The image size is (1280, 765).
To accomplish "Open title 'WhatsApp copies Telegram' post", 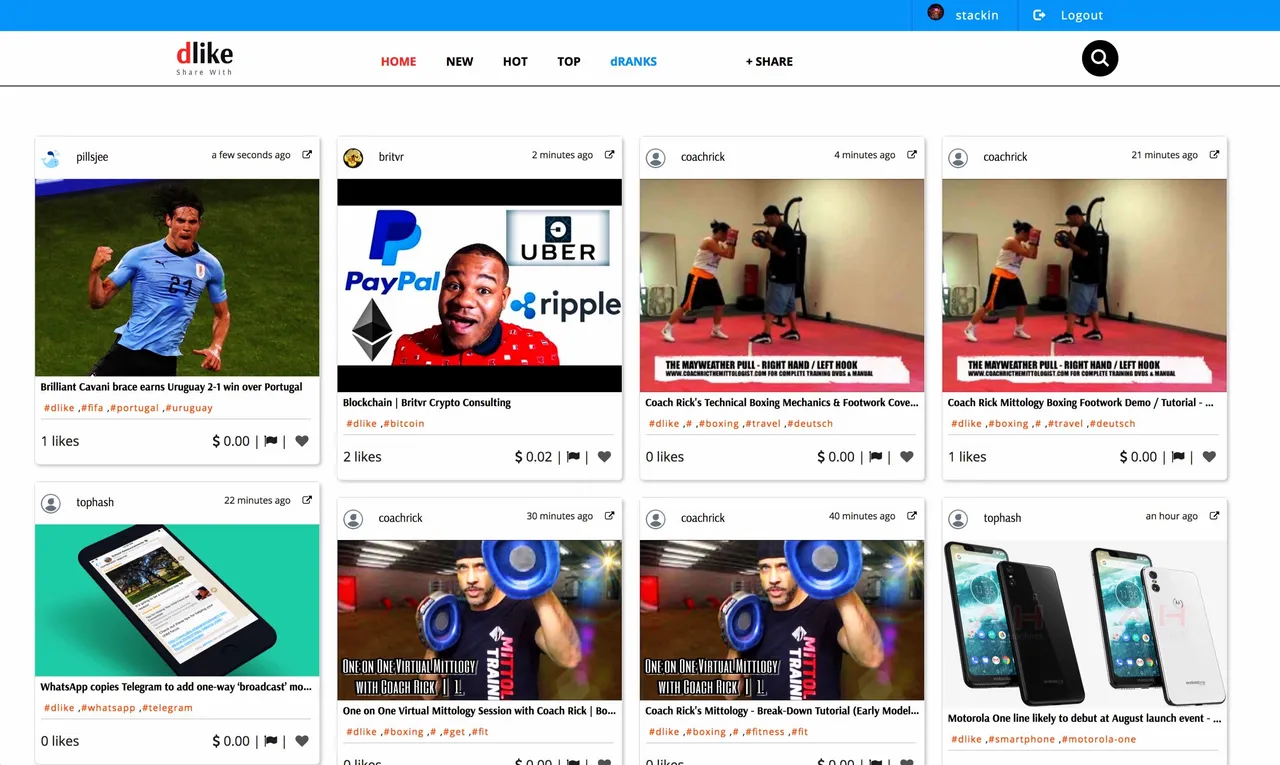I will pos(176,687).
